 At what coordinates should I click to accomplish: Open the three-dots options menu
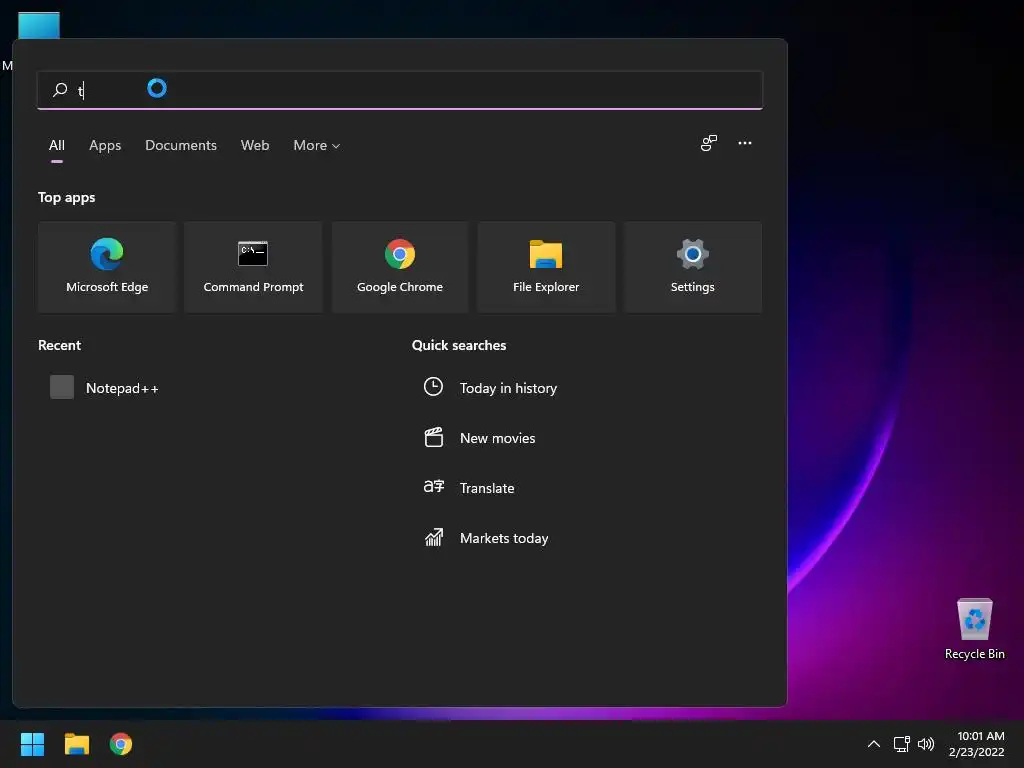coord(745,143)
